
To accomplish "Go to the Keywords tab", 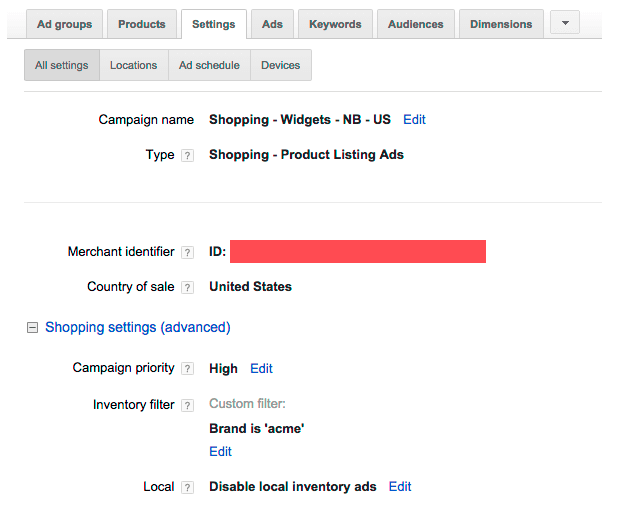I will [335, 24].
